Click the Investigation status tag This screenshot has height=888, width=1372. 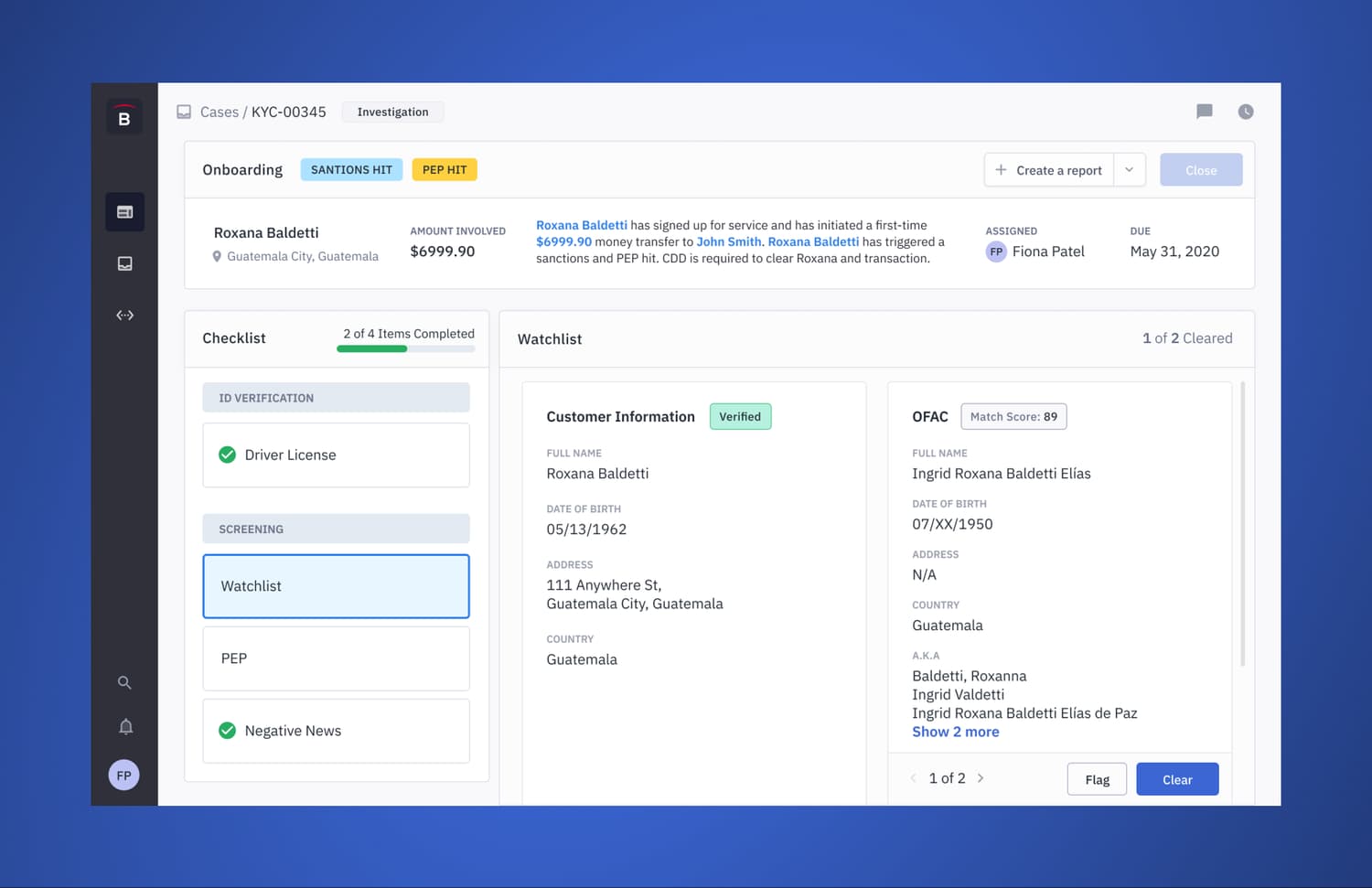pyautogui.click(x=392, y=112)
